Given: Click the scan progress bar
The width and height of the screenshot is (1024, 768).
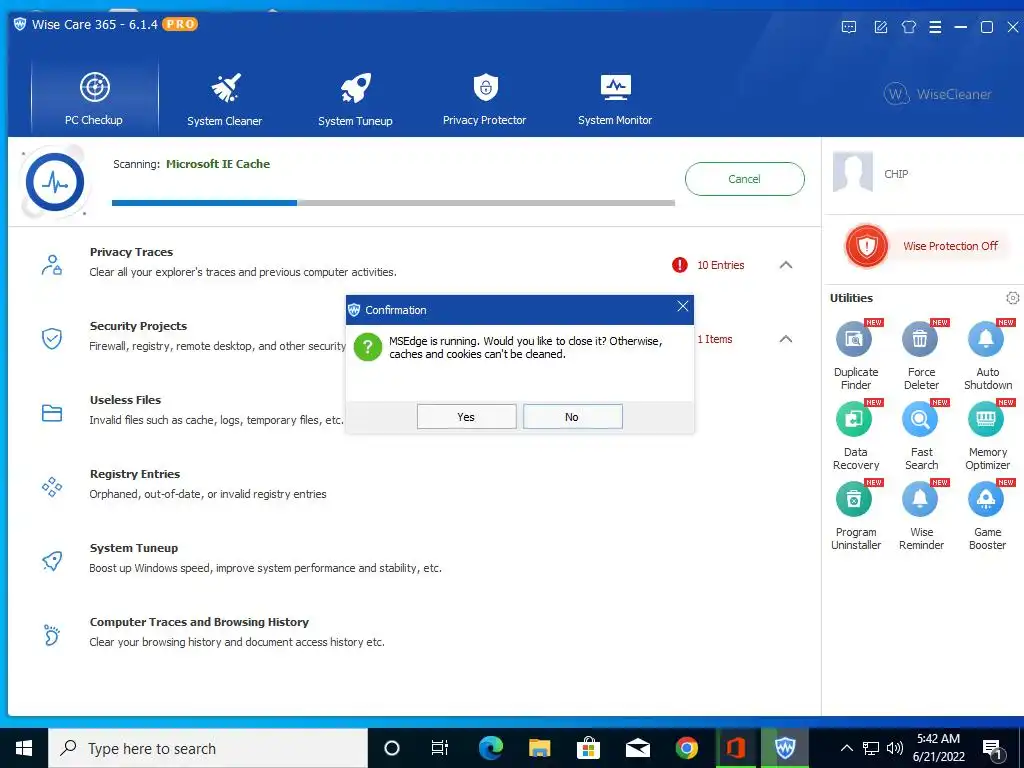Looking at the screenshot, I should coord(393,203).
